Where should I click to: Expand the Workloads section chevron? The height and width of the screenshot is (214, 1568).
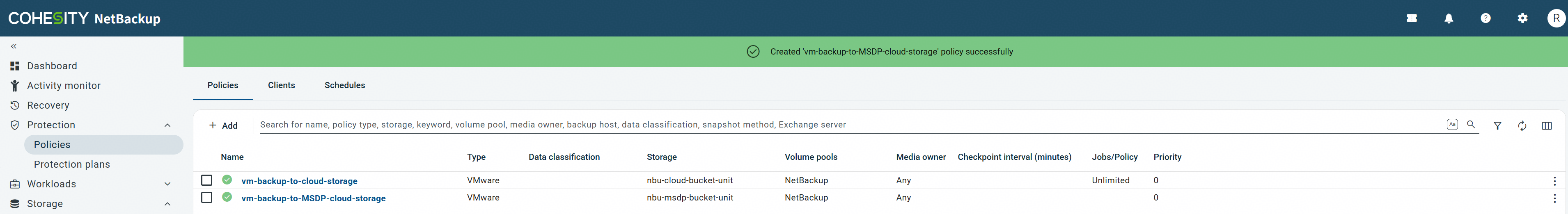coord(167,184)
